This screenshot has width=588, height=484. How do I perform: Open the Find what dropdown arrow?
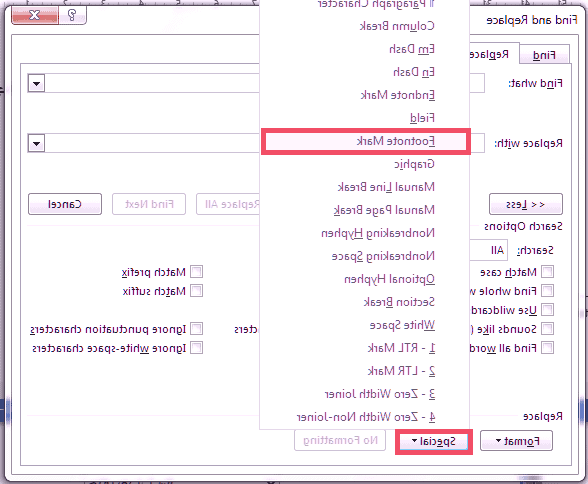point(36,83)
